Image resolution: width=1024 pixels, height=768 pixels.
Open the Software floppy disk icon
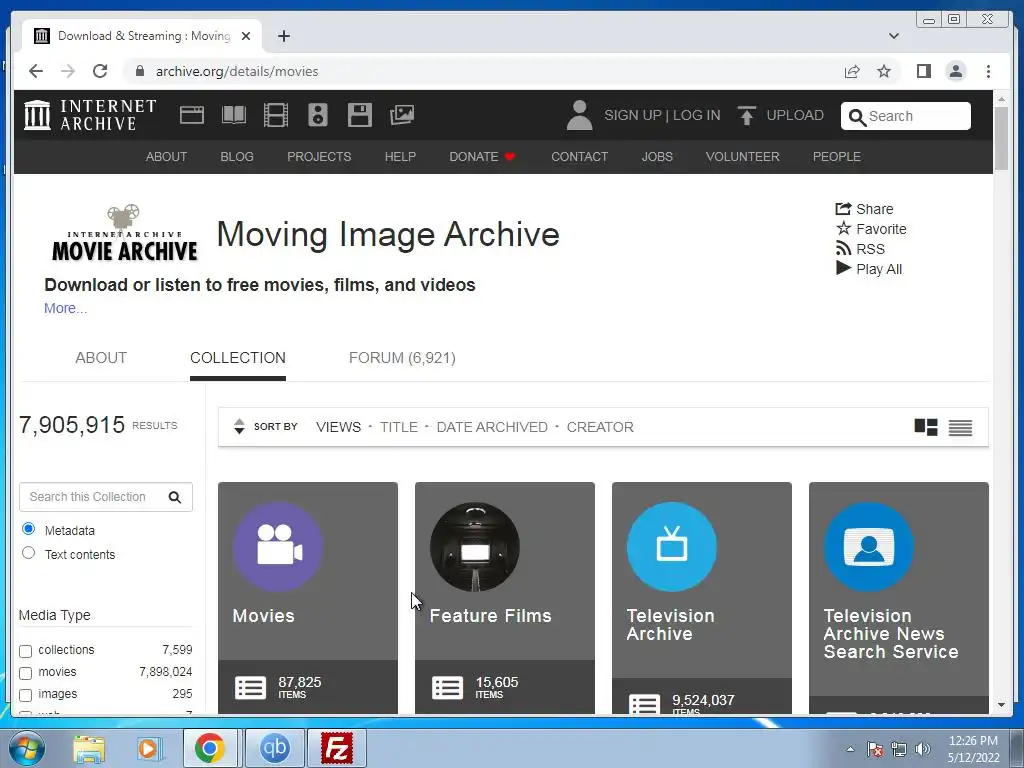click(360, 115)
